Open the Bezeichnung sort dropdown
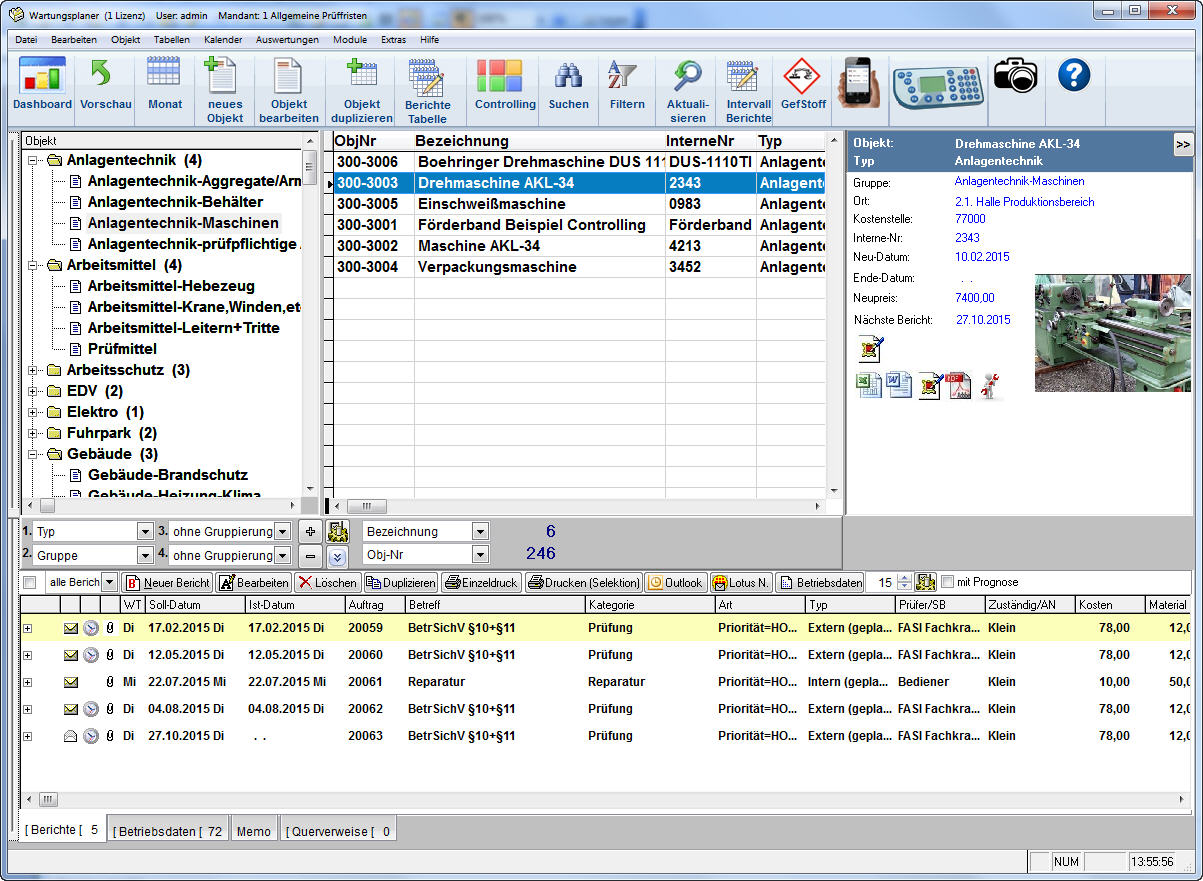 (x=480, y=532)
